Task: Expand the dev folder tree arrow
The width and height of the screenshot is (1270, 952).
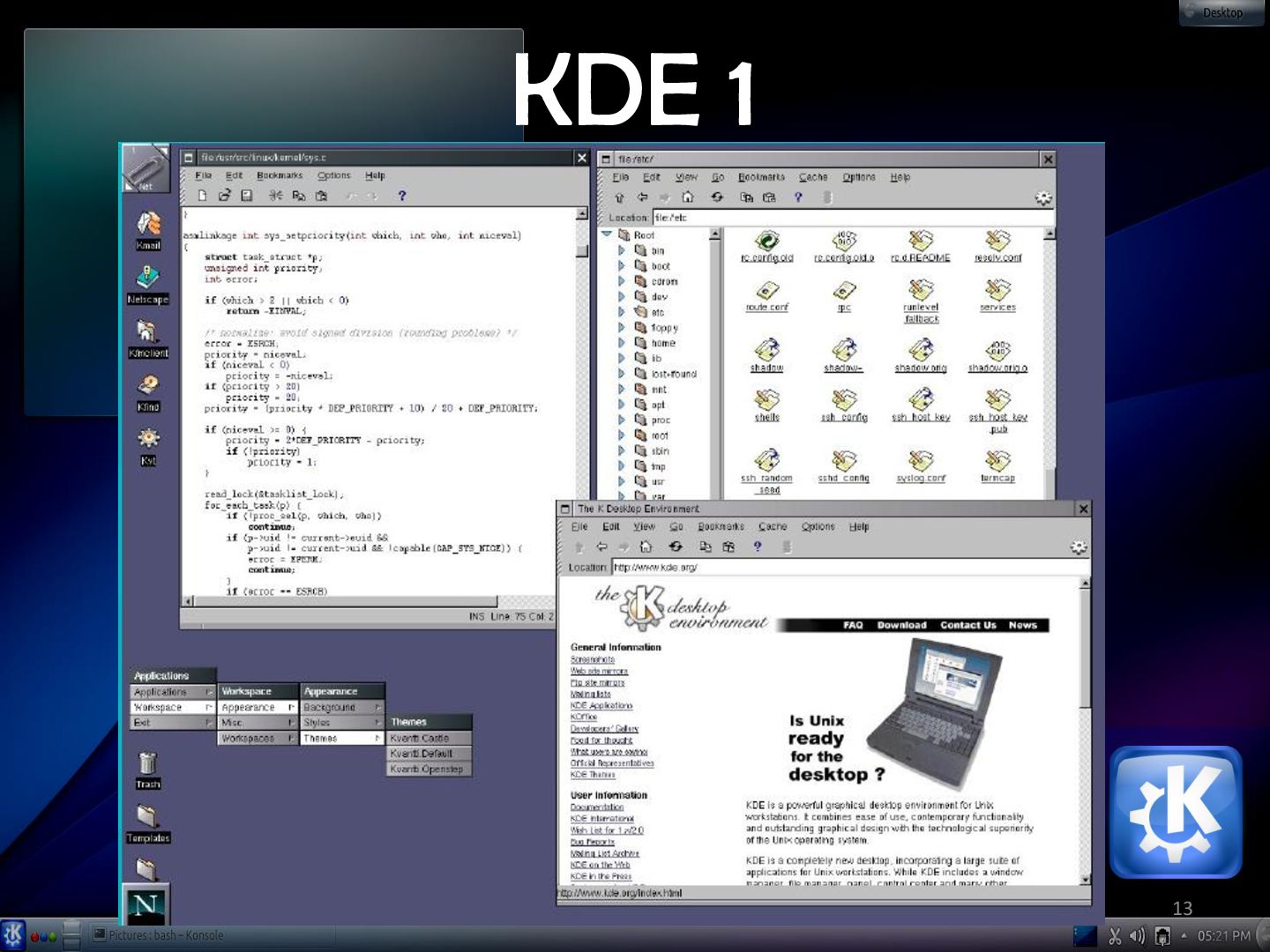Action: click(x=621, y=296)
